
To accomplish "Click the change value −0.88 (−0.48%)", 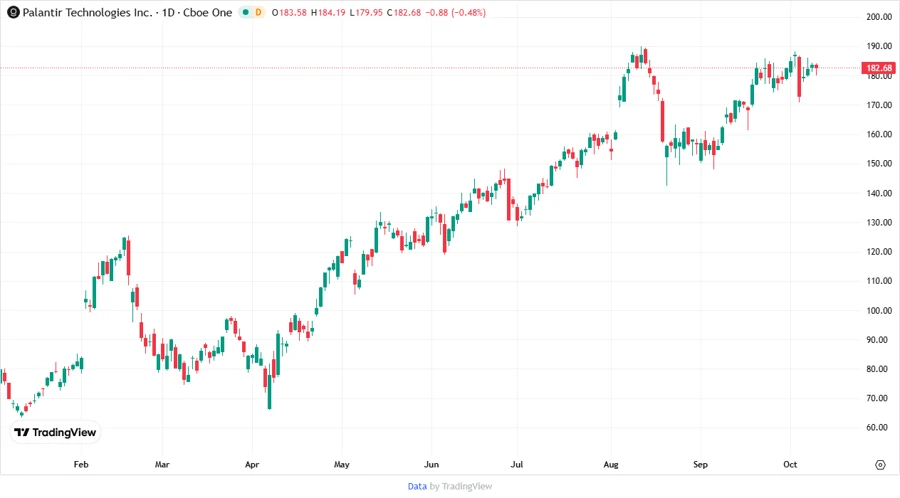I will click(456, 12).
